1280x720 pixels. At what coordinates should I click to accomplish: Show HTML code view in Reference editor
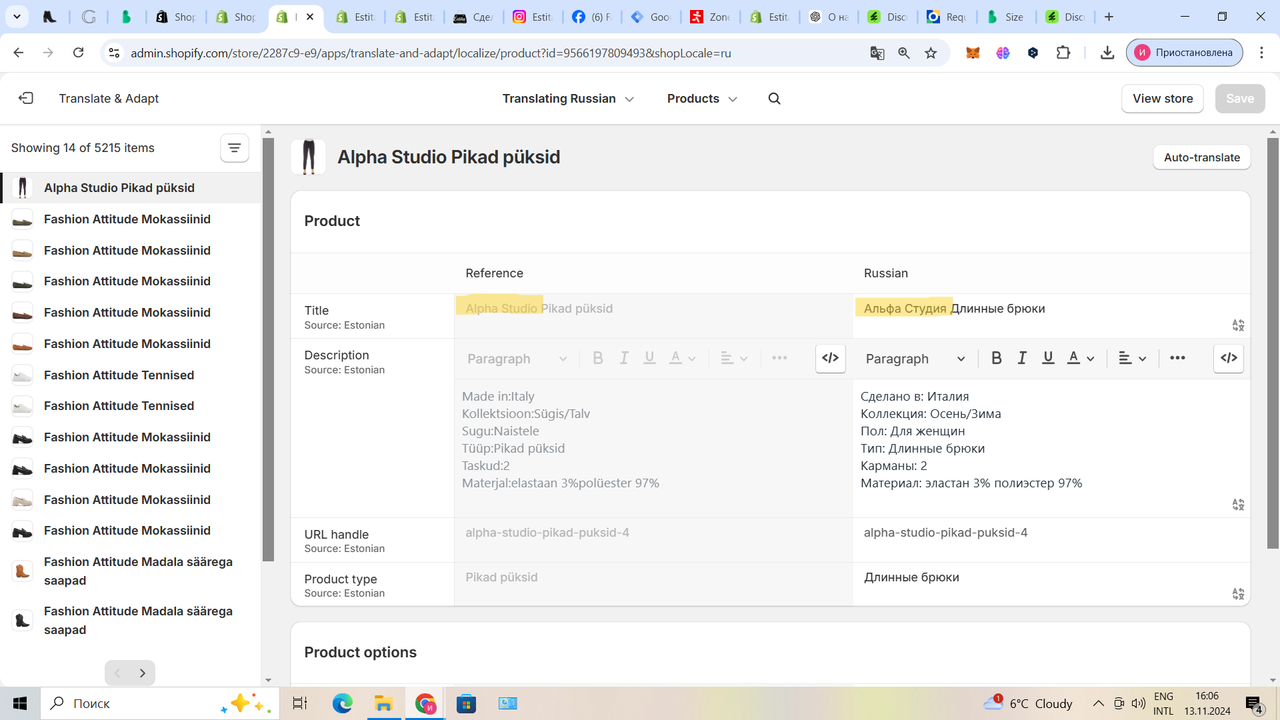830,358
